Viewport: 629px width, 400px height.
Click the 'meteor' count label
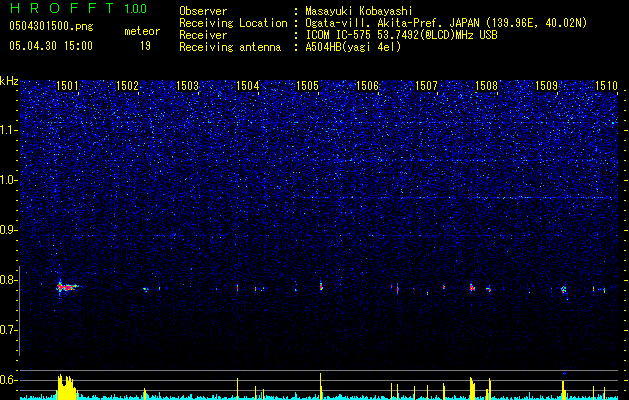[142, 31]
